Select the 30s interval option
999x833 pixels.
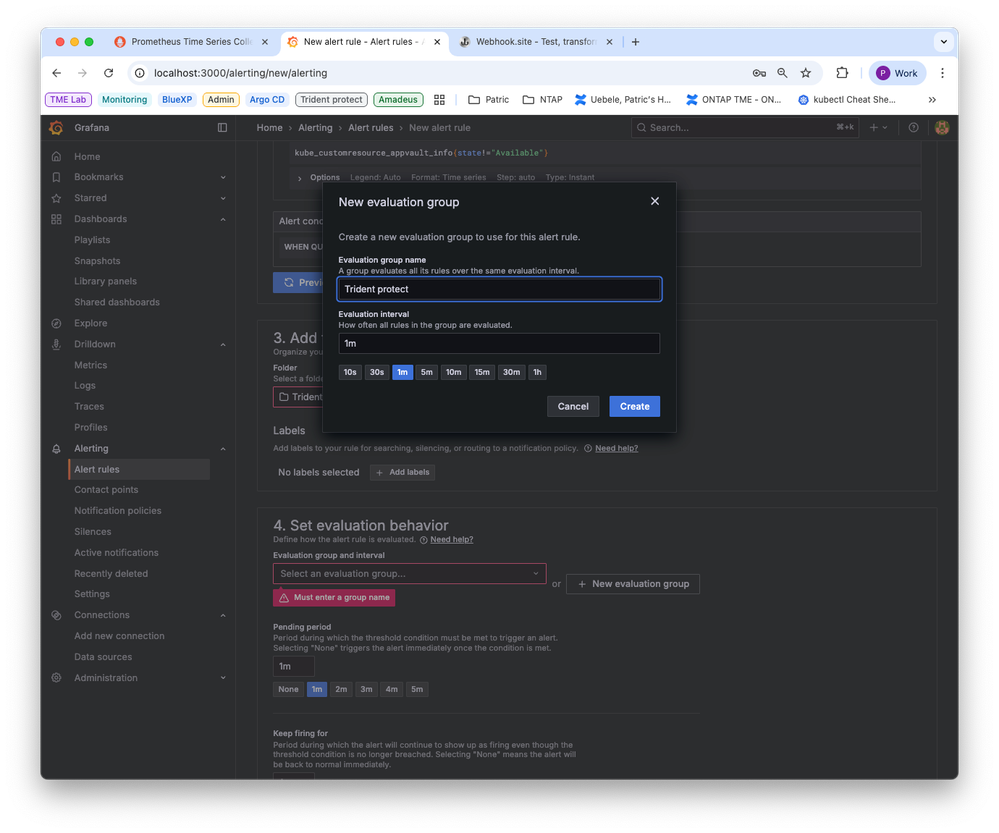click(377, 371)
